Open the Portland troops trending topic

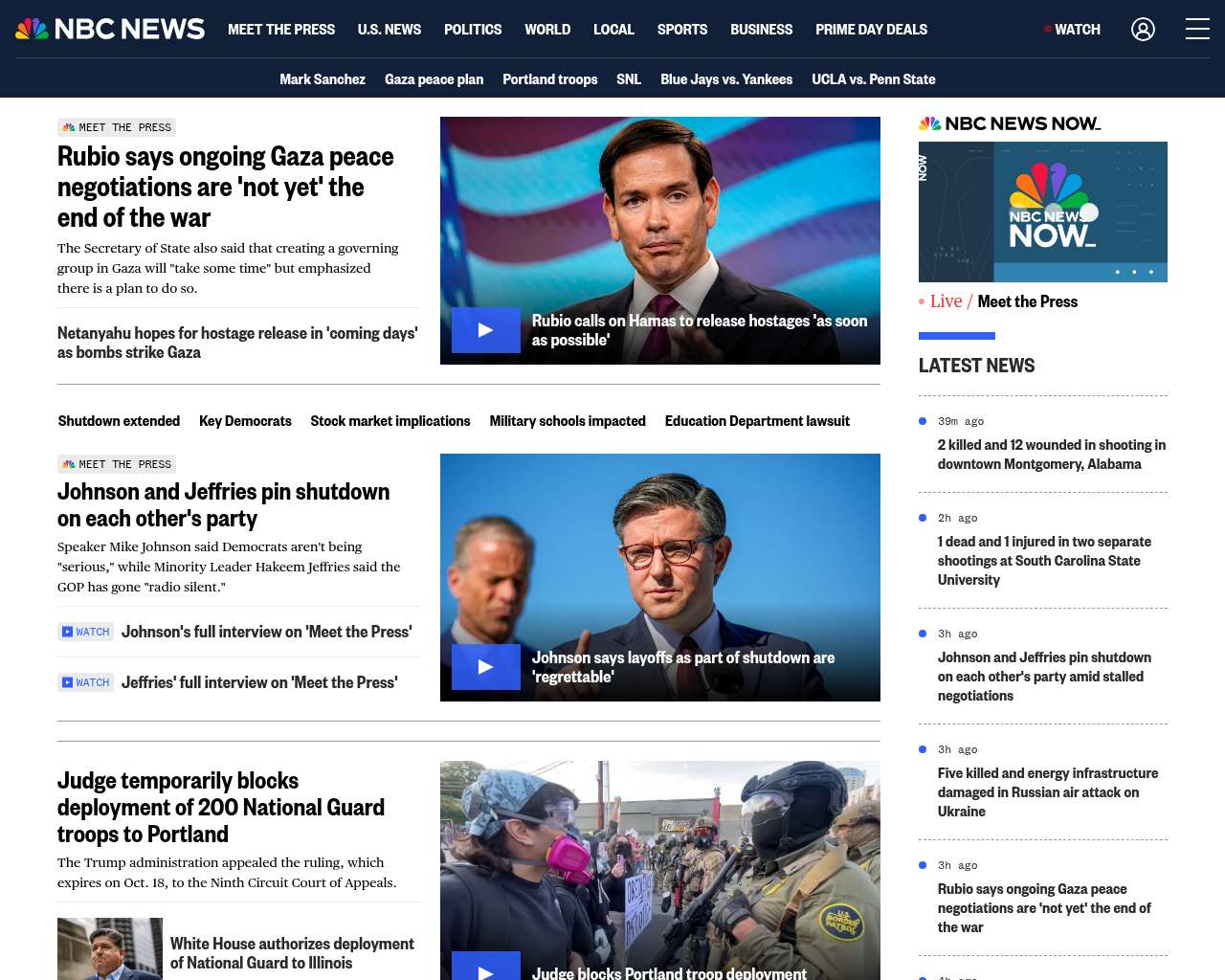click(549, 79)
